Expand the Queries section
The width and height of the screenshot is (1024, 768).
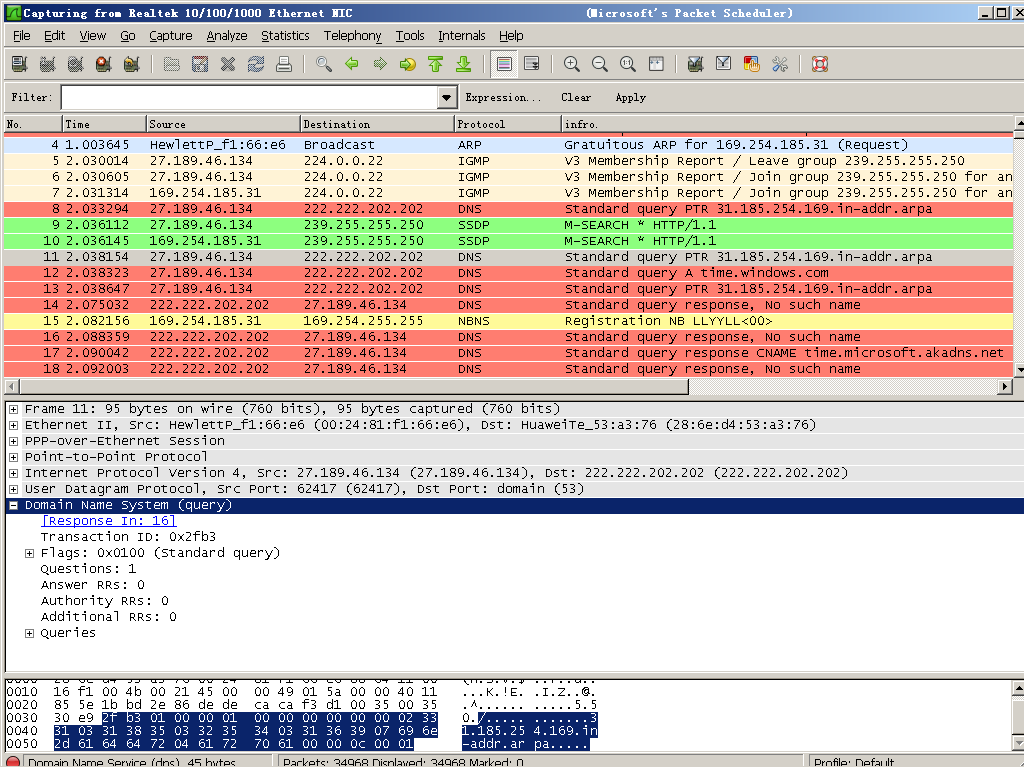point(29,633)
